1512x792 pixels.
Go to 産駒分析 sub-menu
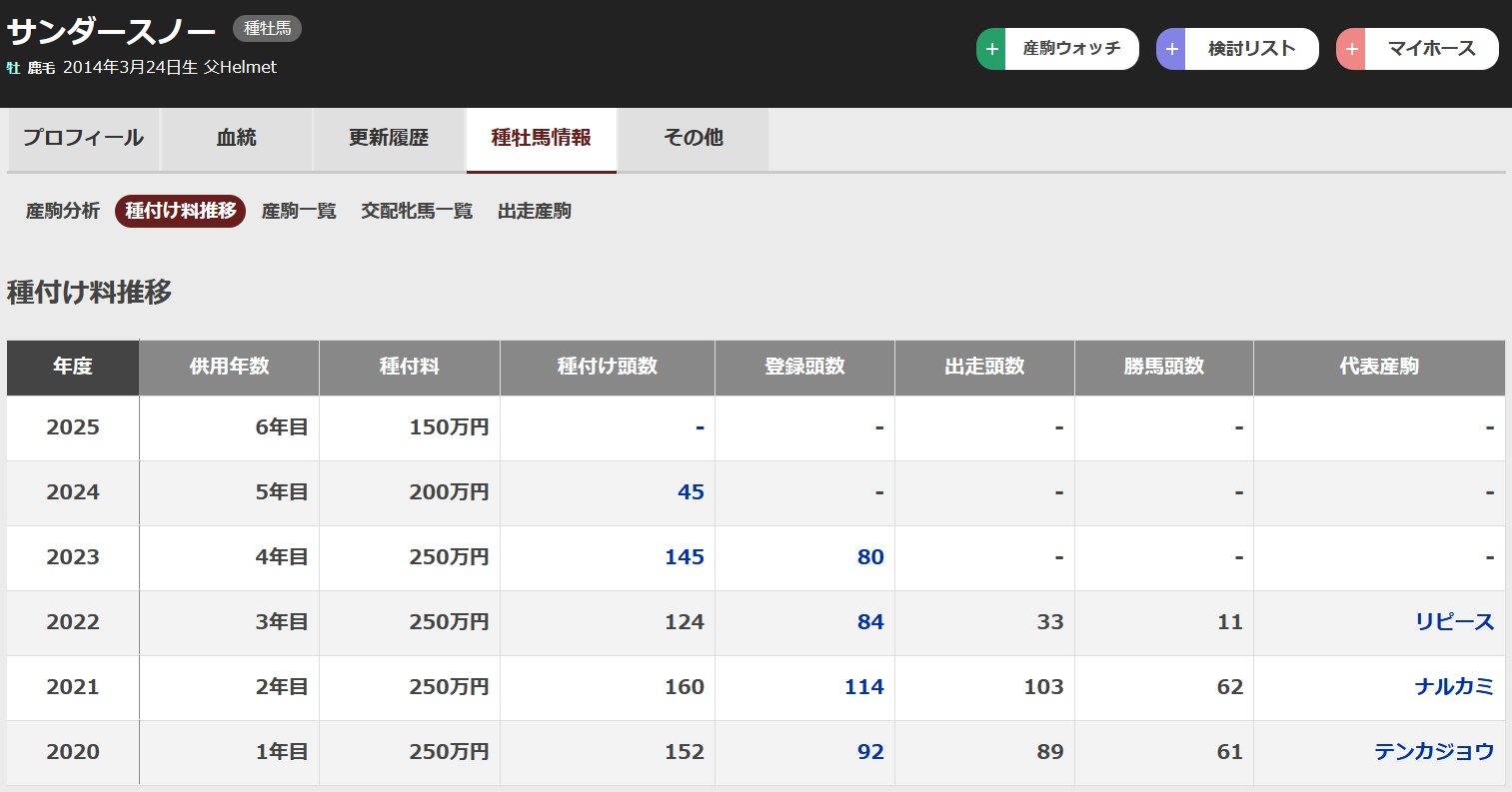pyautogui.click(x=63, y=211)
